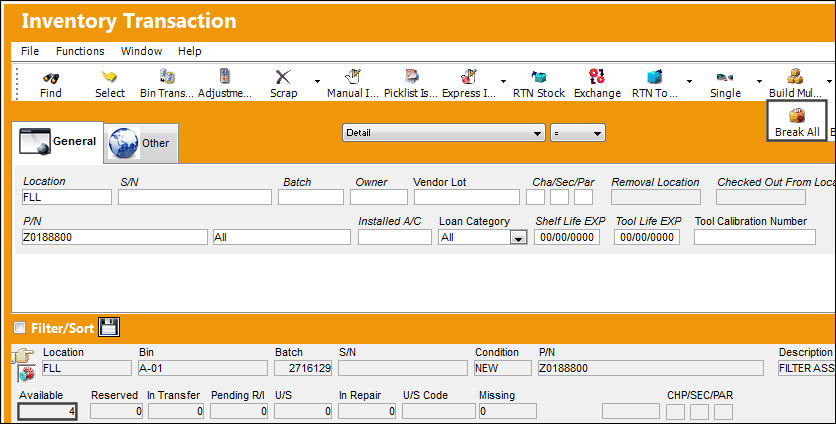Click the Vendor Lot input field
The height and width of the screenshot is (424, 836).
pos(467,197)
